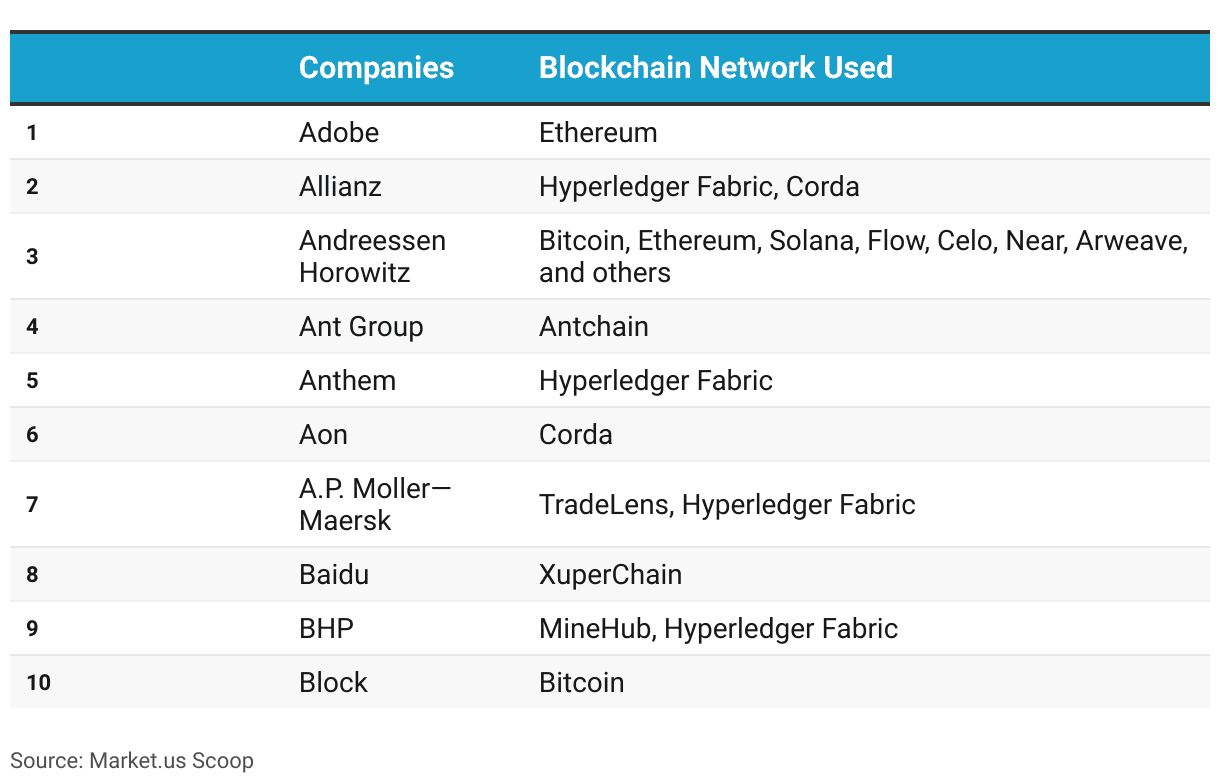Click the MineHub, Hyperledger Fabric cell
1220x784 pixels.
tap(718, 629)
